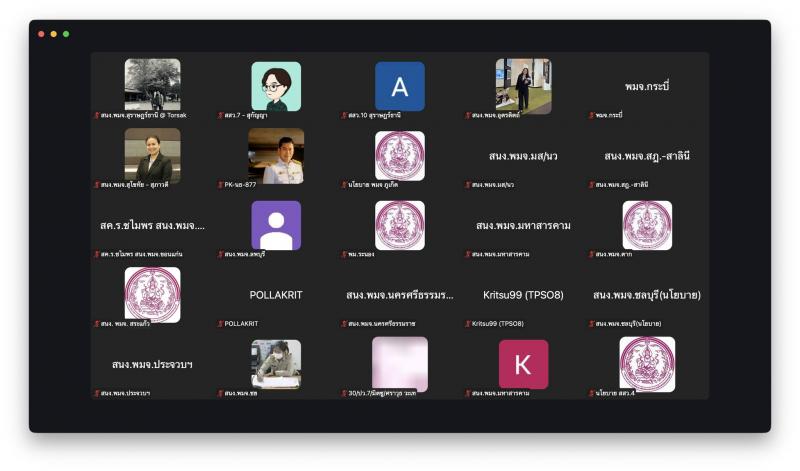
Task: Click muted mic icon beside Kritsu99 (TPSO8) label
Action: [468, 324]
